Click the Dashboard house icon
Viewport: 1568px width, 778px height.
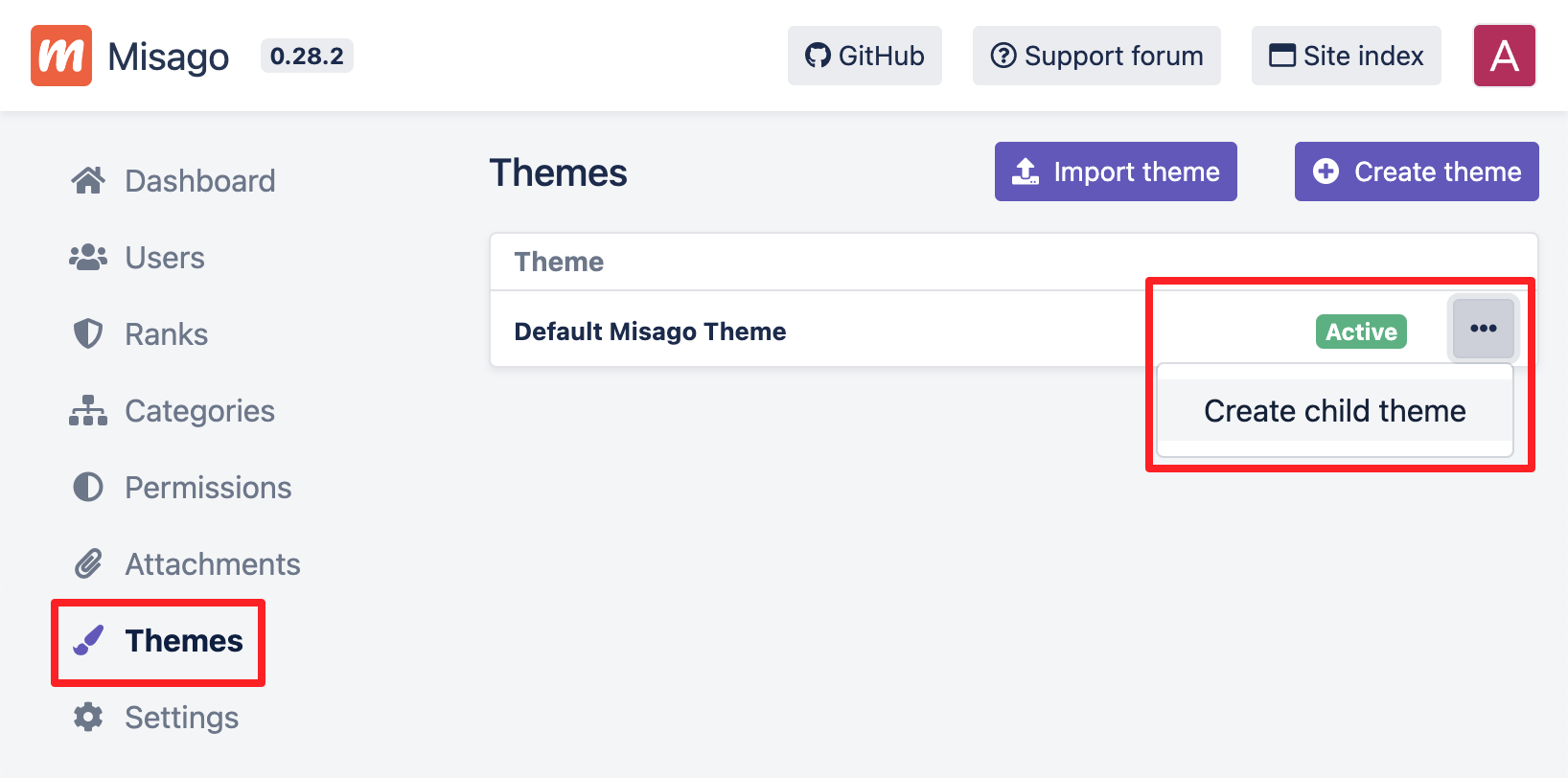(x=88, y=180)
